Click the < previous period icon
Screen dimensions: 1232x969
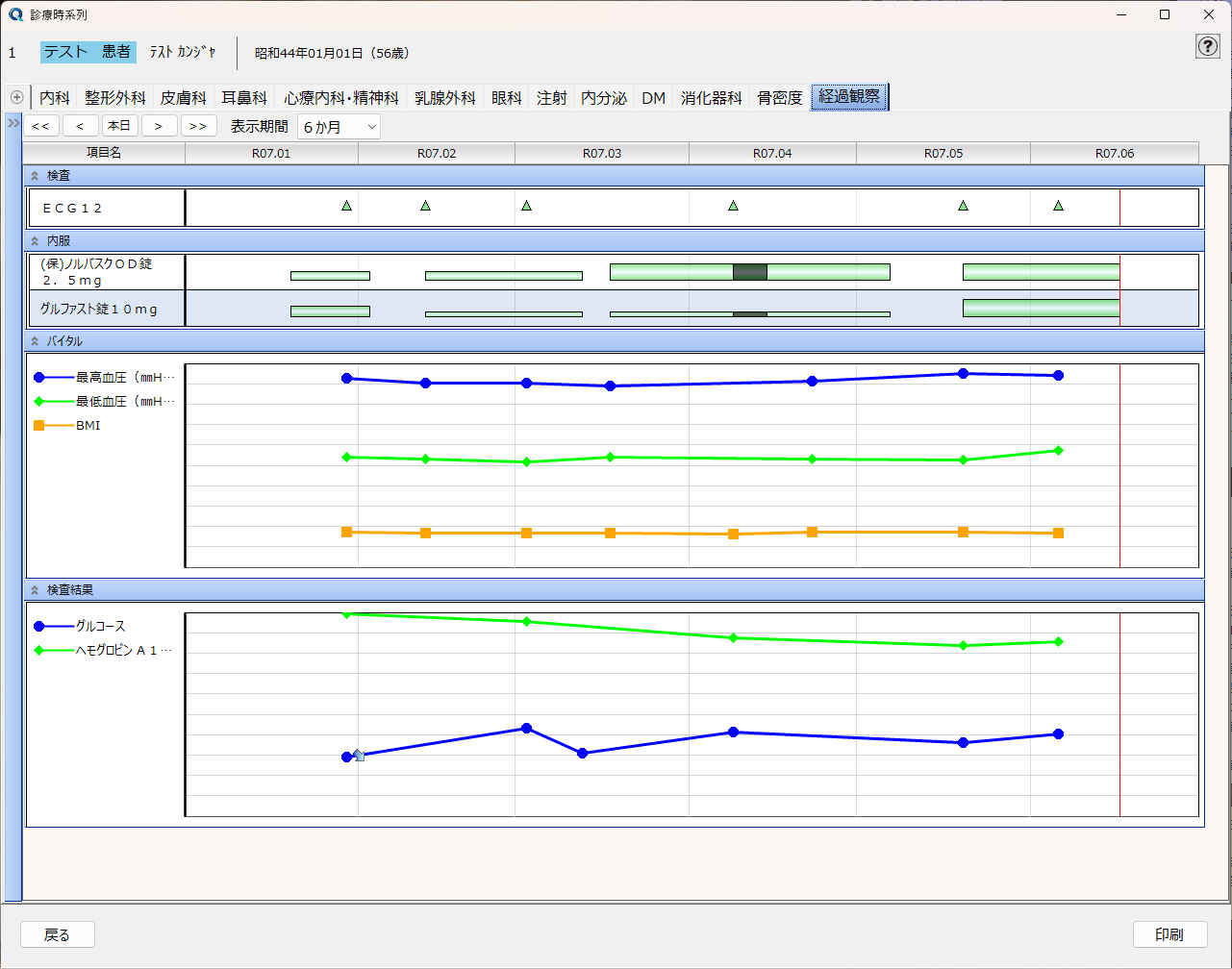tap(80, 125)
